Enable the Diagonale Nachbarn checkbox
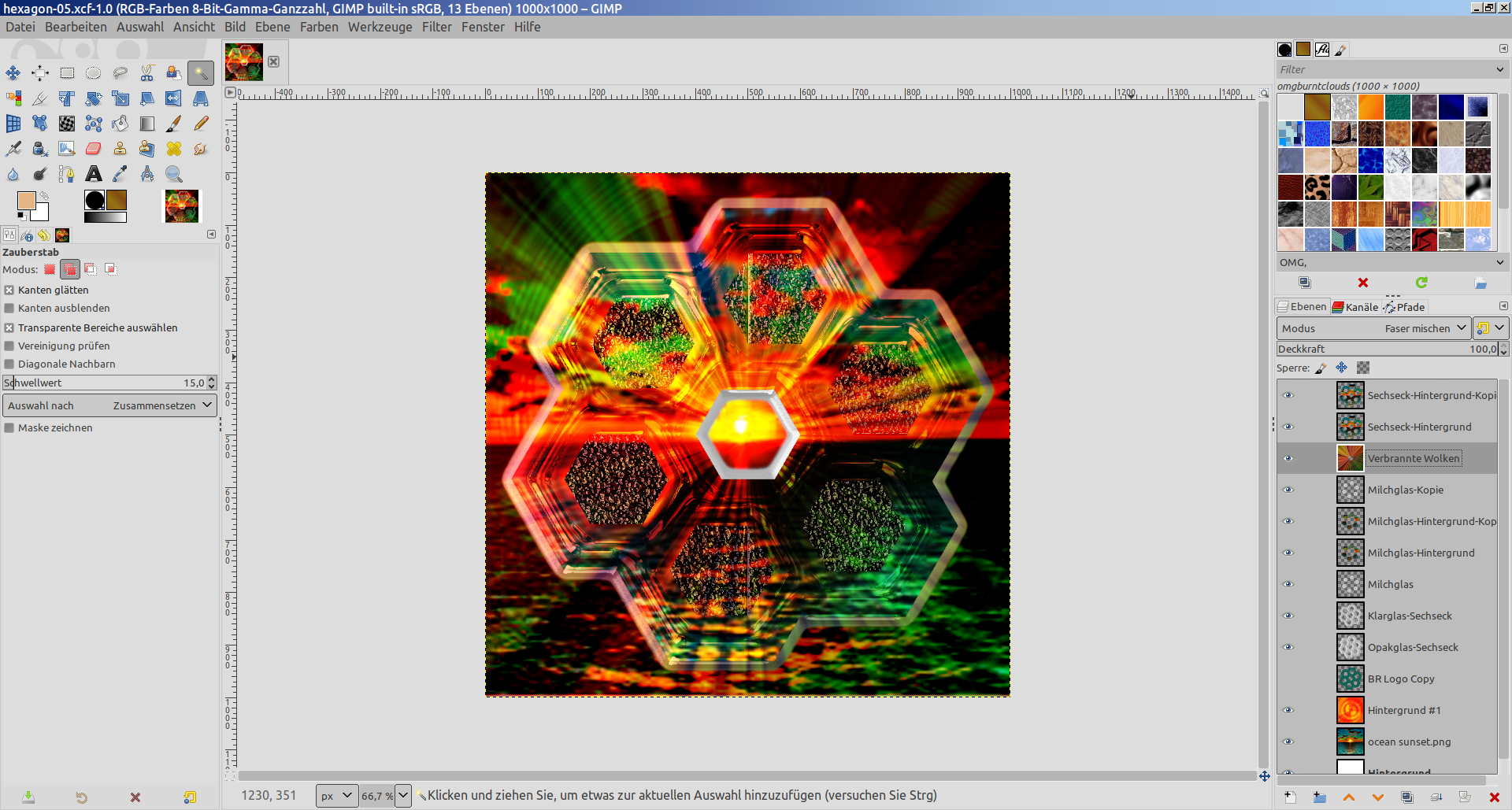This screenshot has height=810, width=1512. coord(9,364)
